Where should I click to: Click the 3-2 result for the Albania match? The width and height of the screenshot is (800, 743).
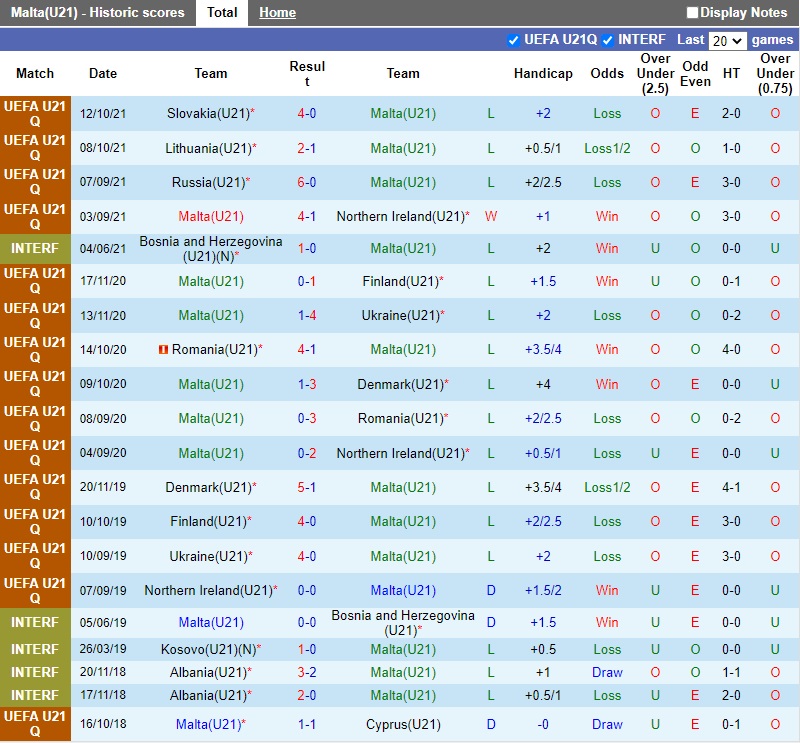click(307, 672)
